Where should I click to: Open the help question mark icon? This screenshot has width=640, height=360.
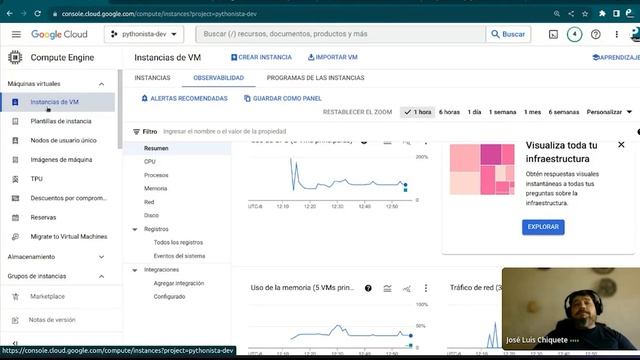point(596,34)
